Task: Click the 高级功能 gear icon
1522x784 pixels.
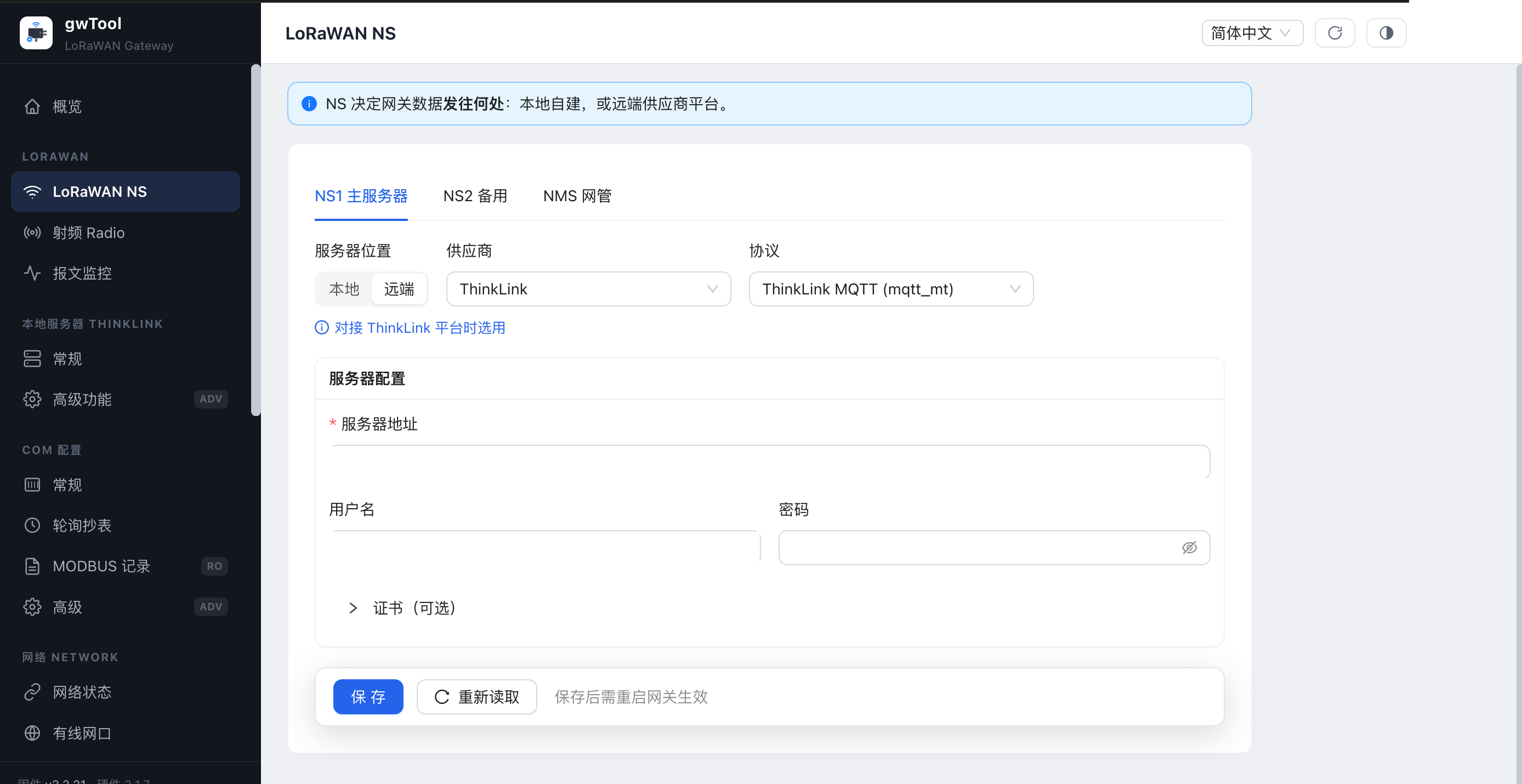Action: point(32,399)
